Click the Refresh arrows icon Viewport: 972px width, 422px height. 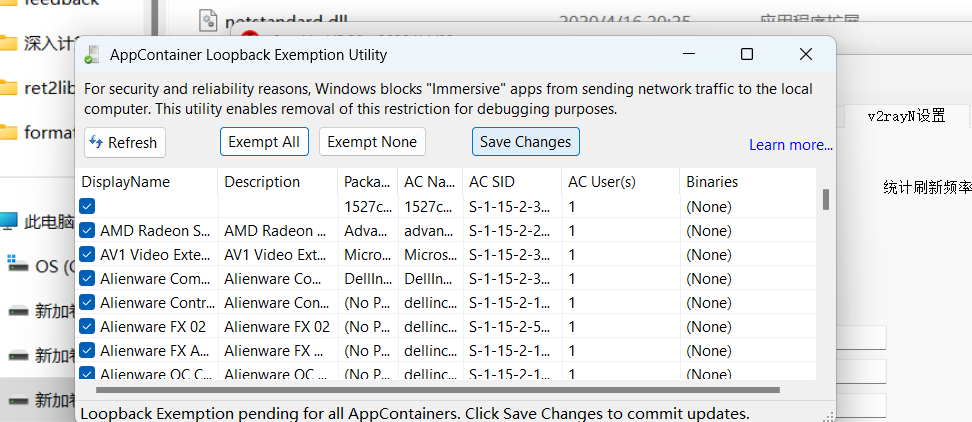[x=97, y=142]
